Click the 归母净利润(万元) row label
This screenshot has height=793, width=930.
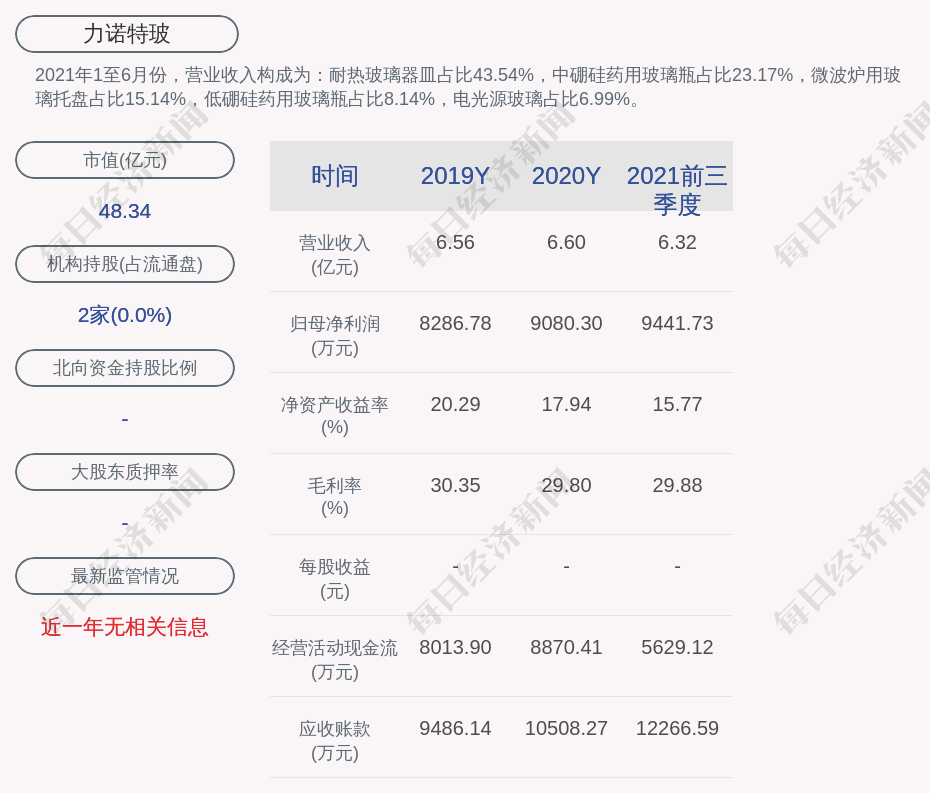[x=335, y=336]
